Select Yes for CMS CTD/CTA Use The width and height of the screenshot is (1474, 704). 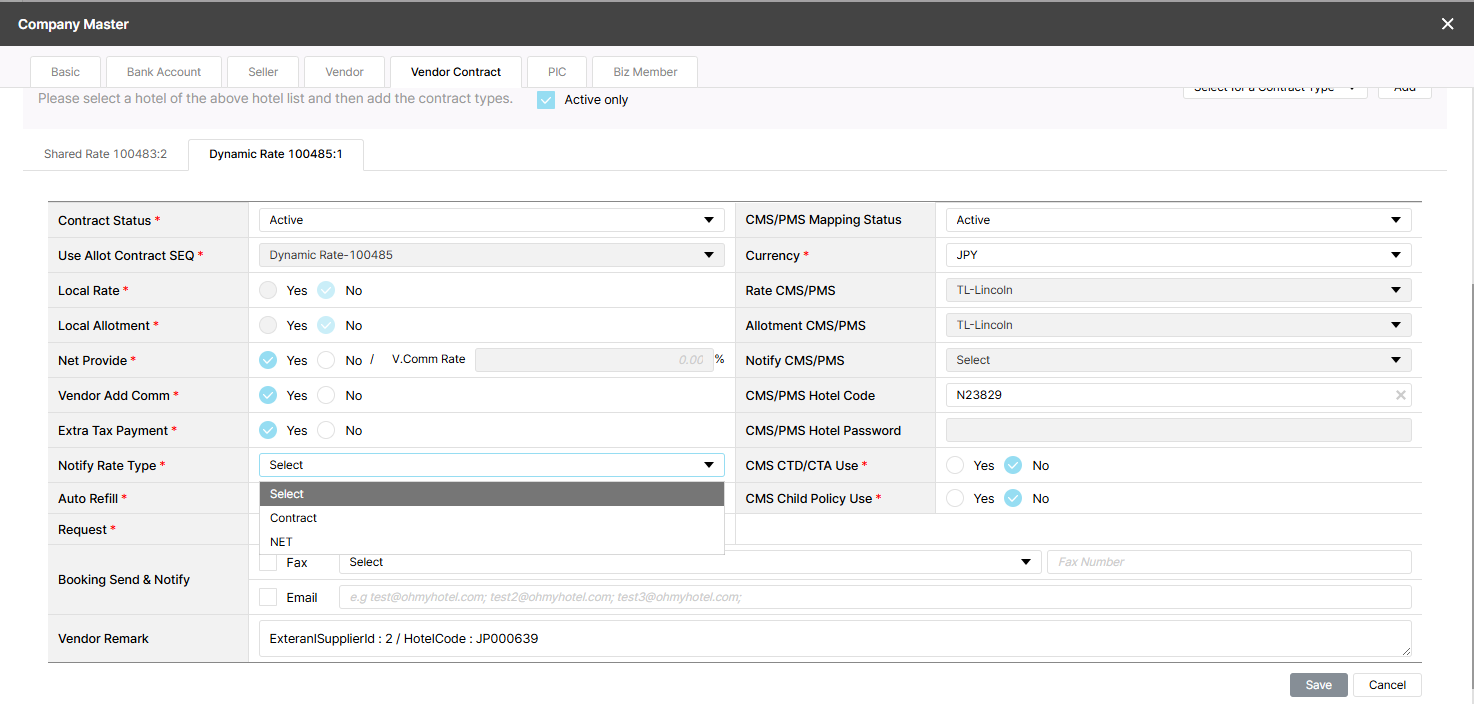955,465
